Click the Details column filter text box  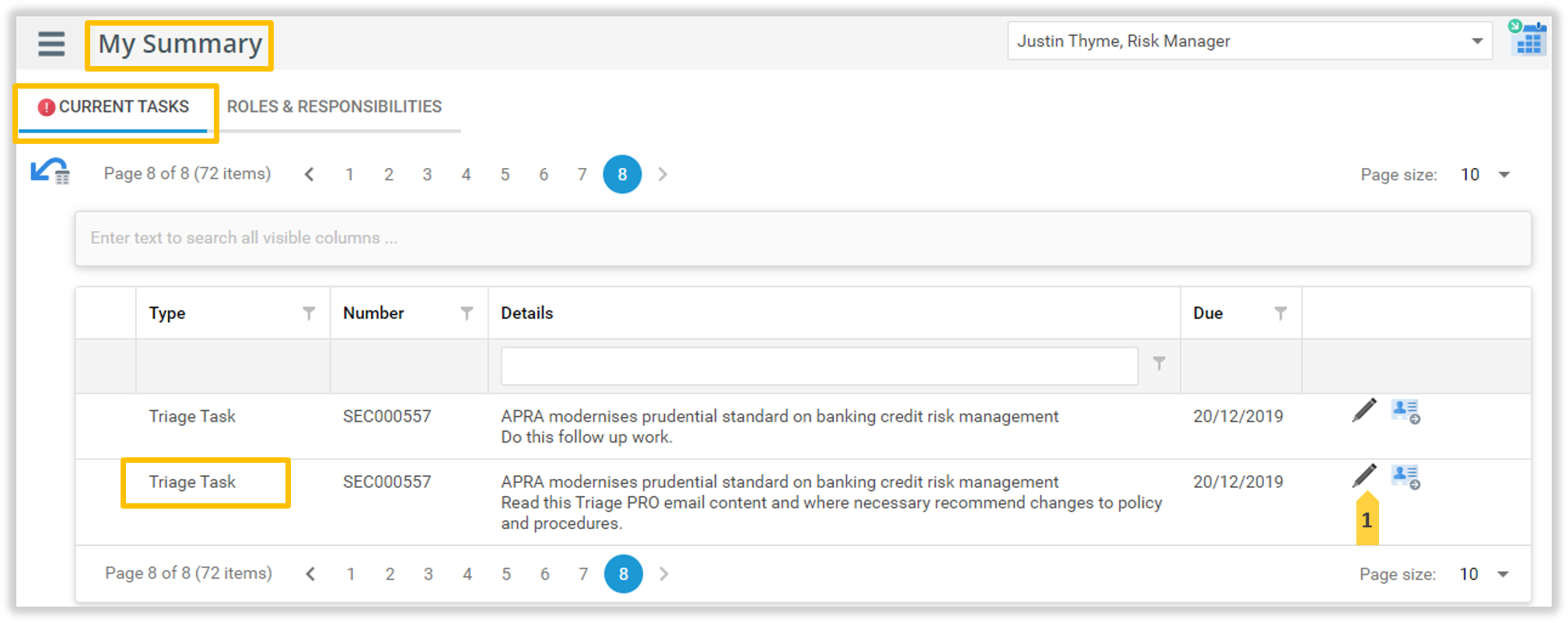[x=819, y=366]
